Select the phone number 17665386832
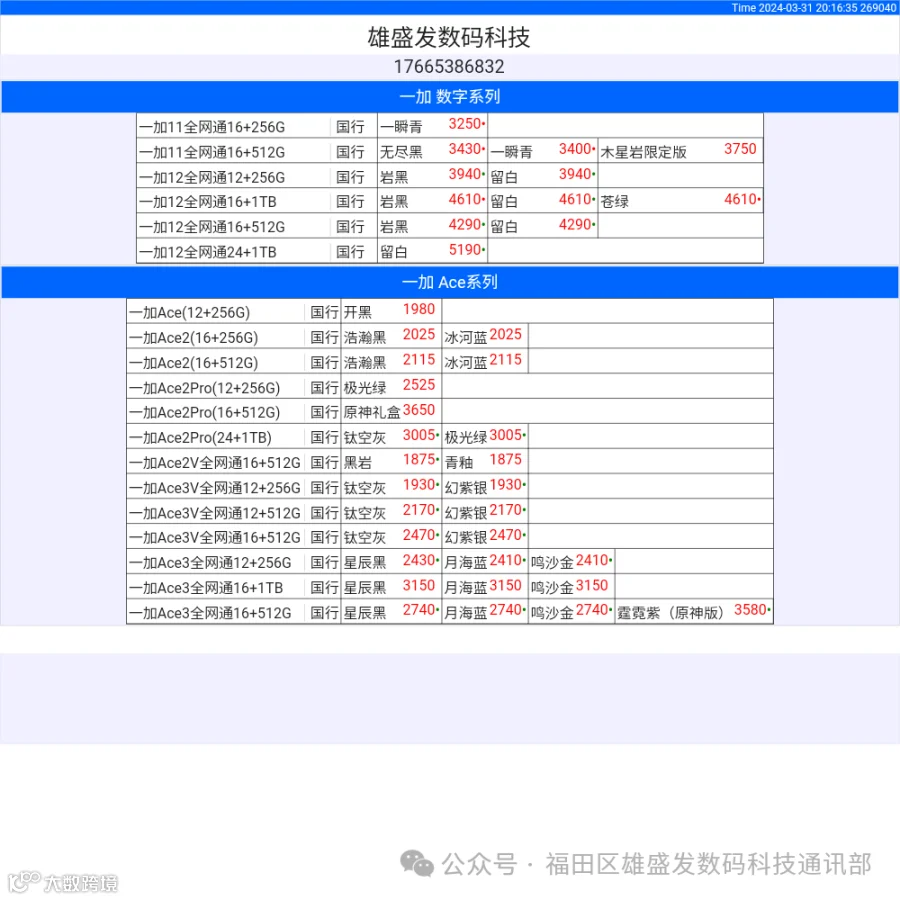900x900 pixels. click(x=448, y=67)
